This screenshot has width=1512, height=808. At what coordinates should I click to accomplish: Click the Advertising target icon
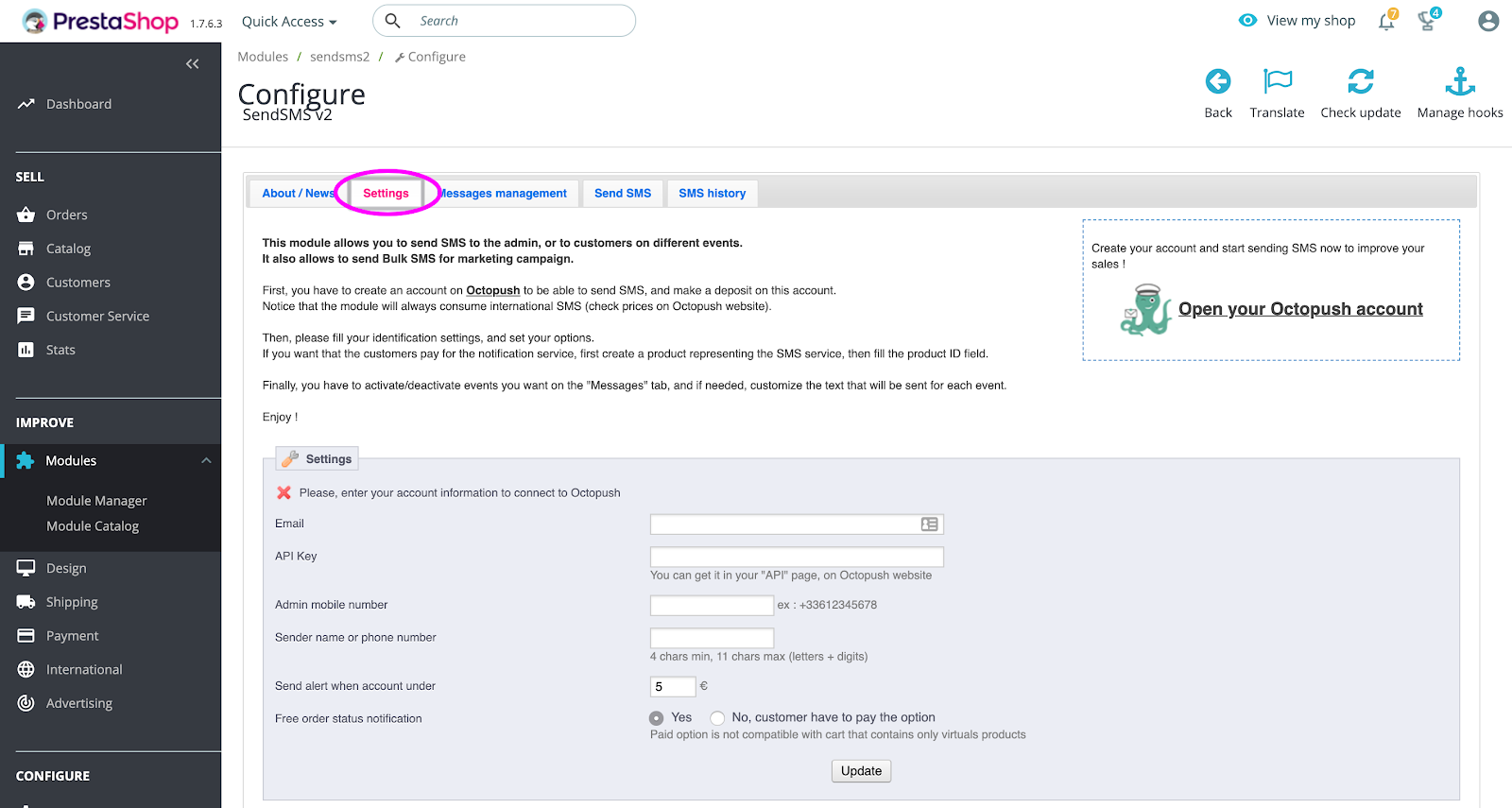tap(26, 703)
